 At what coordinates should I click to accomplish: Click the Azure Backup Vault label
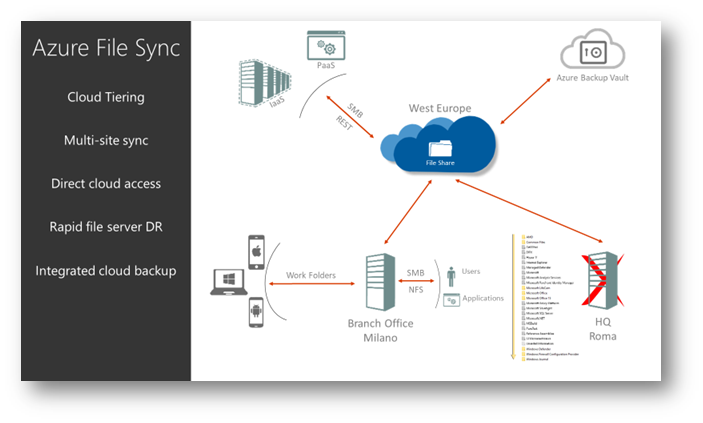(x=592, y=78)
